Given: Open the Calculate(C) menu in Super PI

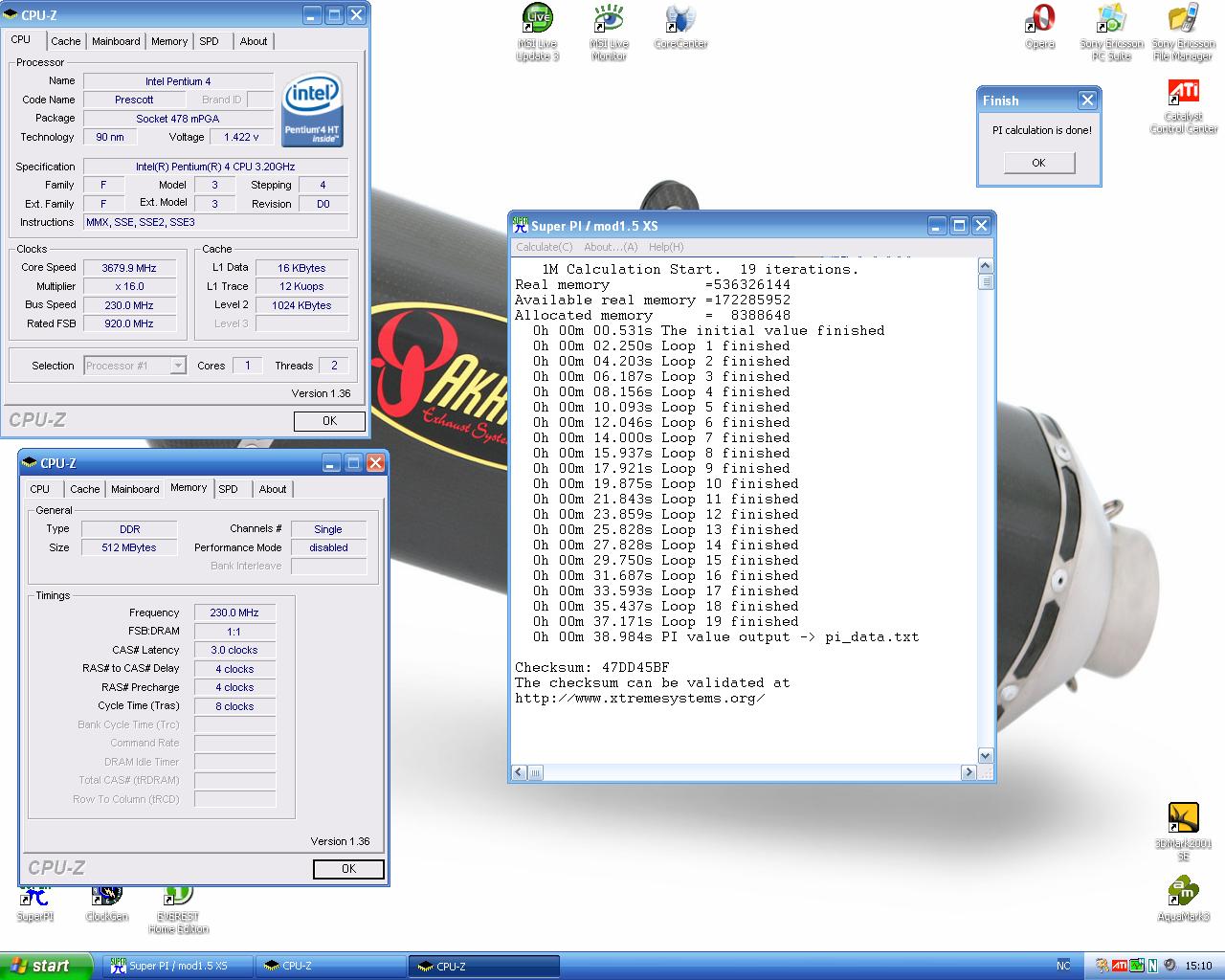Looking at the screenshot, I should click(x=544, y=247).
